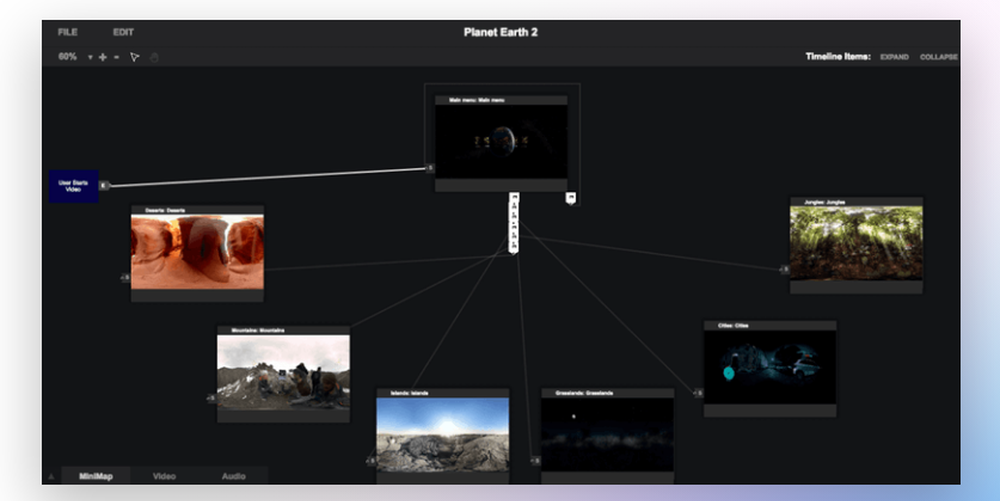Click the output connector on User Starts Video
The image size is (1000, 501).
[x=104, y=185]
